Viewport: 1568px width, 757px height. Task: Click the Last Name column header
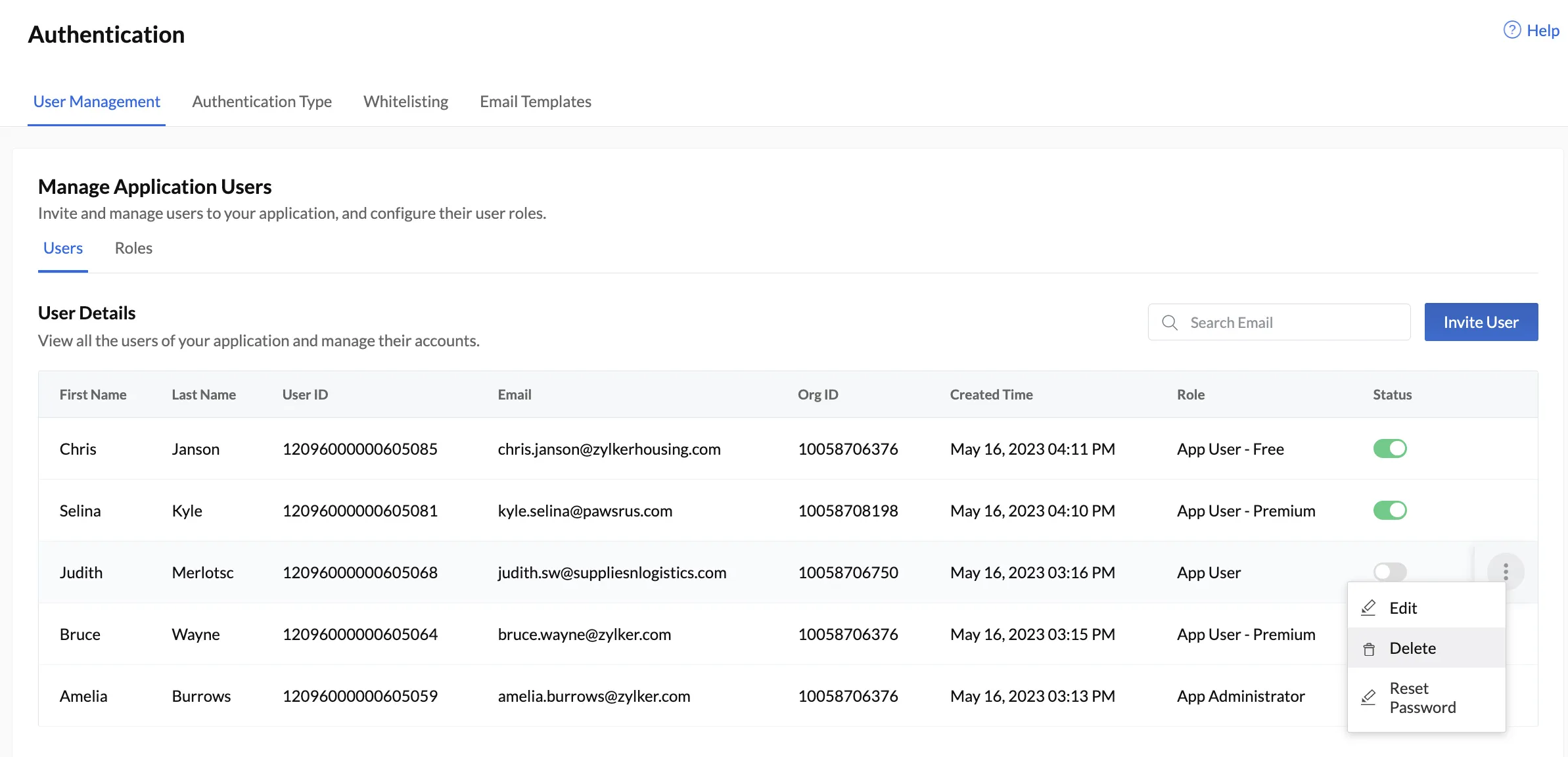click(204, 394)
